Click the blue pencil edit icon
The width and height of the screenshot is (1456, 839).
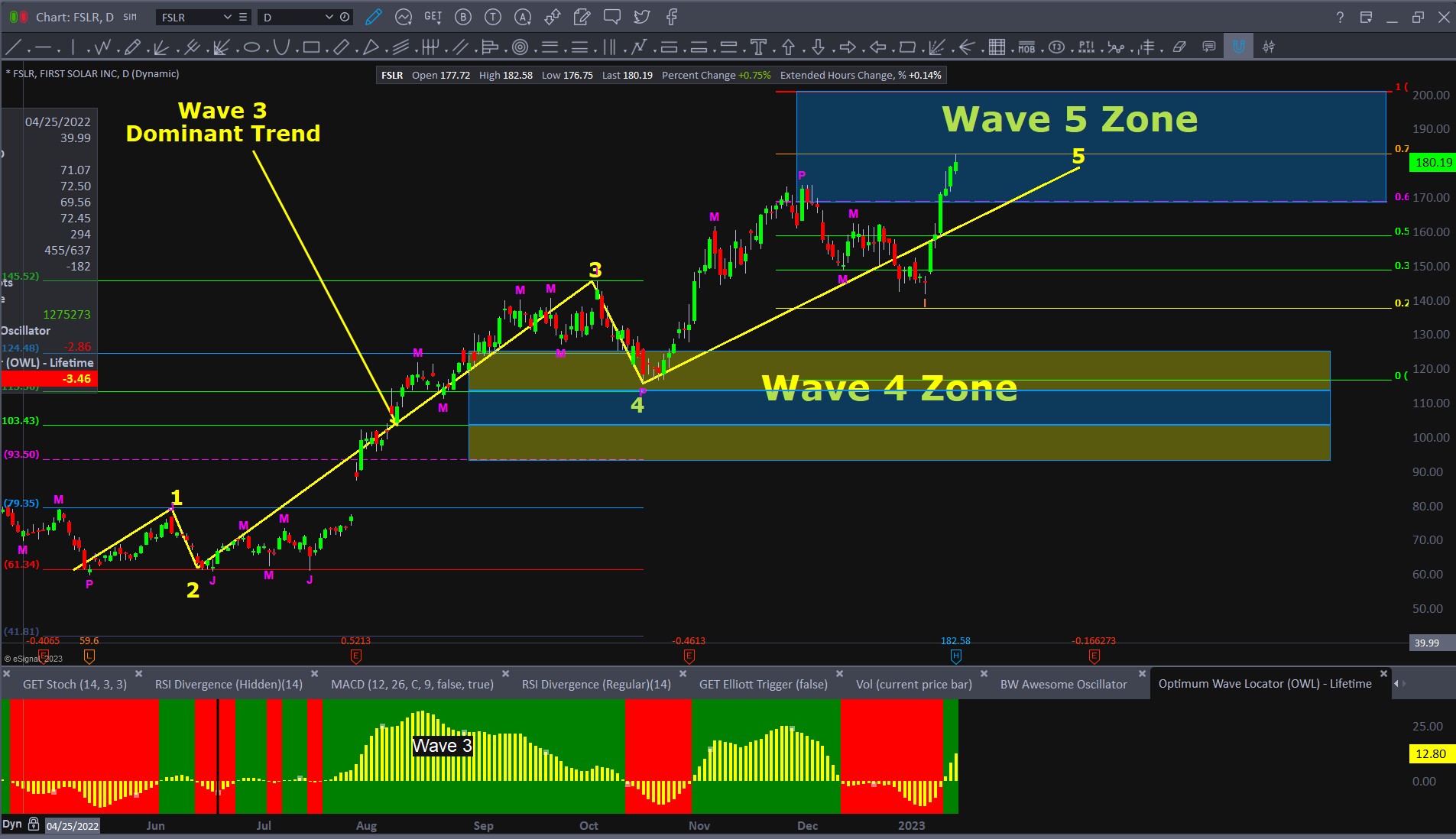[373, 17]
